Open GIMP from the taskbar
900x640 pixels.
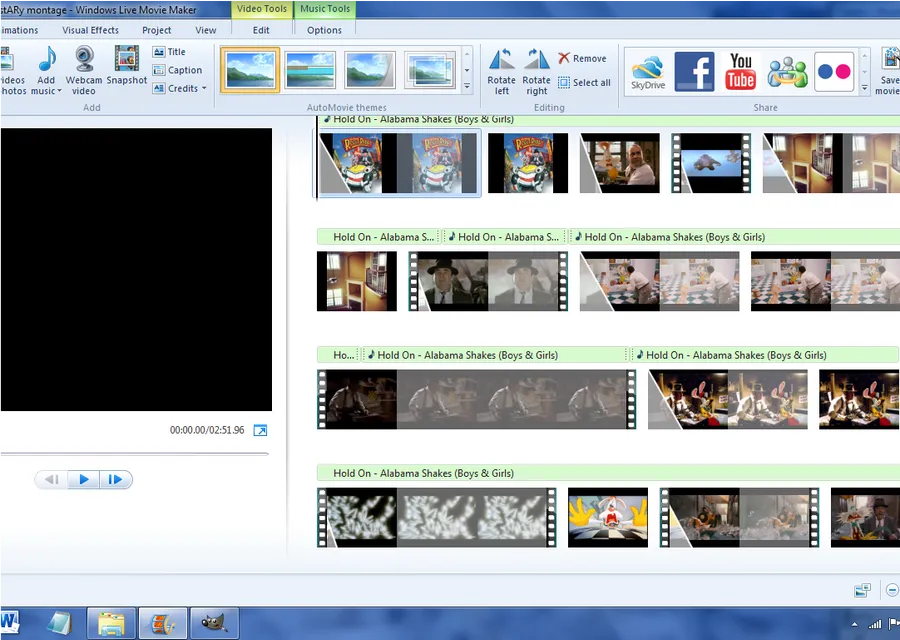click(215, 623)
